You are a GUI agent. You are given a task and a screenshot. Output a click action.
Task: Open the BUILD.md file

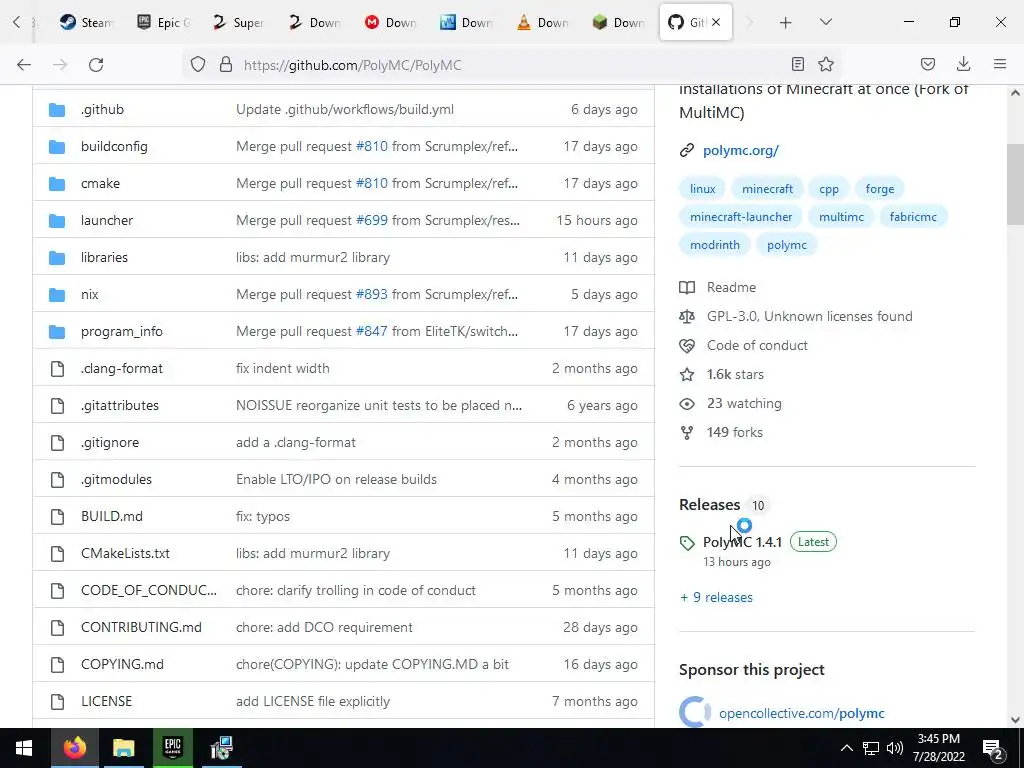112,516
